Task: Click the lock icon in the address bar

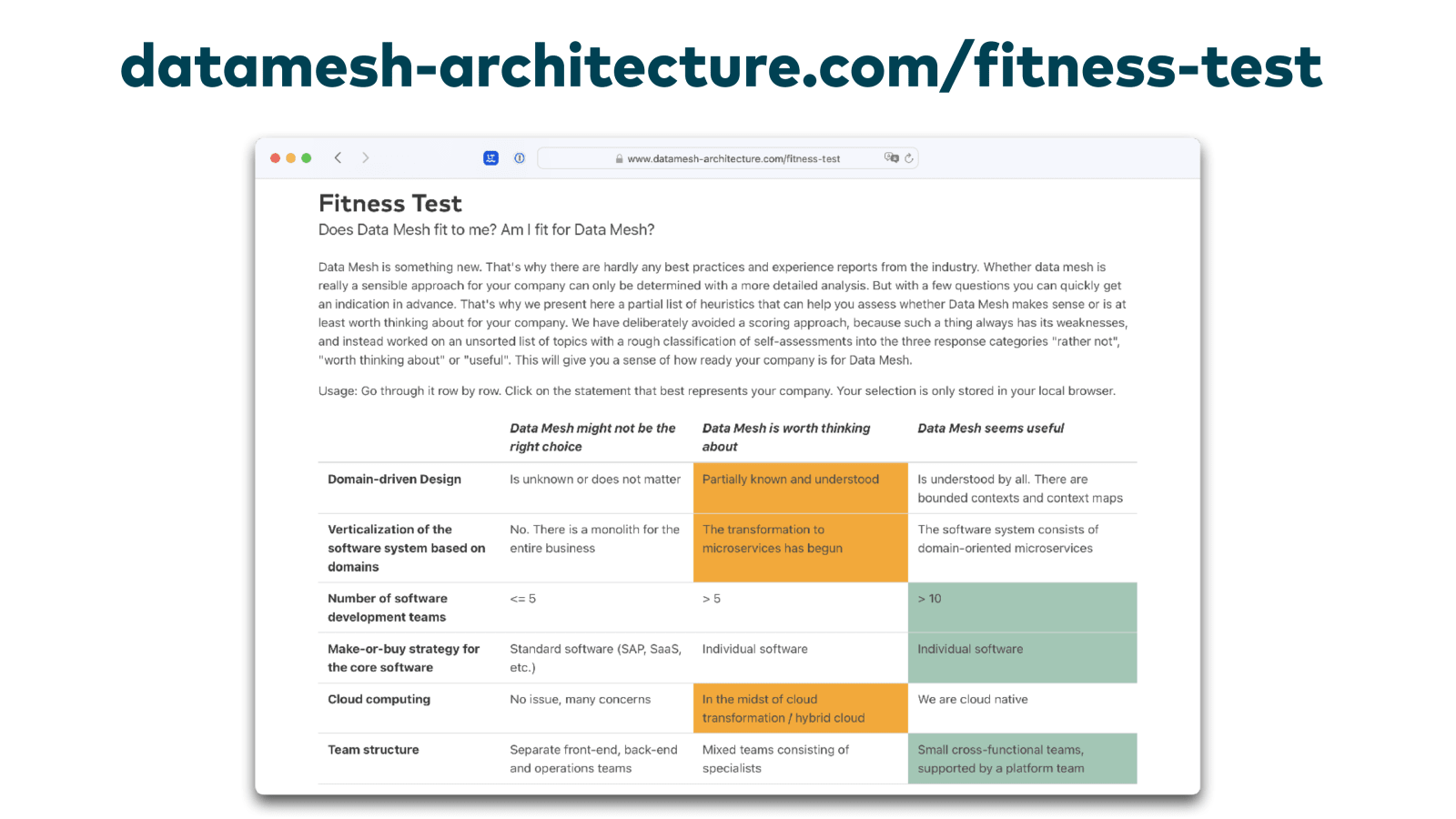Action: (x=619, y=159)
